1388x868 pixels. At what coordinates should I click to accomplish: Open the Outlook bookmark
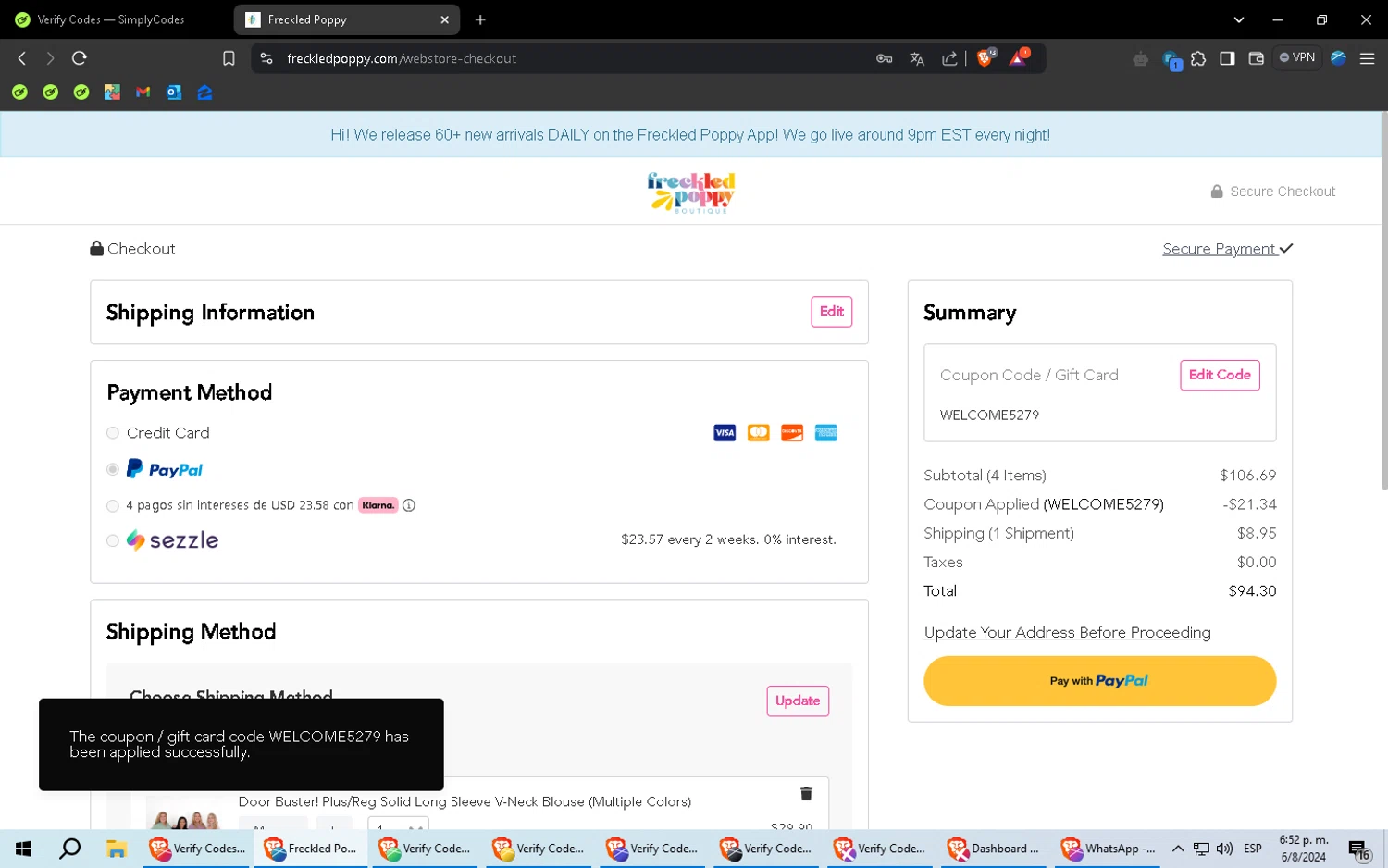(x=174, y=92)
